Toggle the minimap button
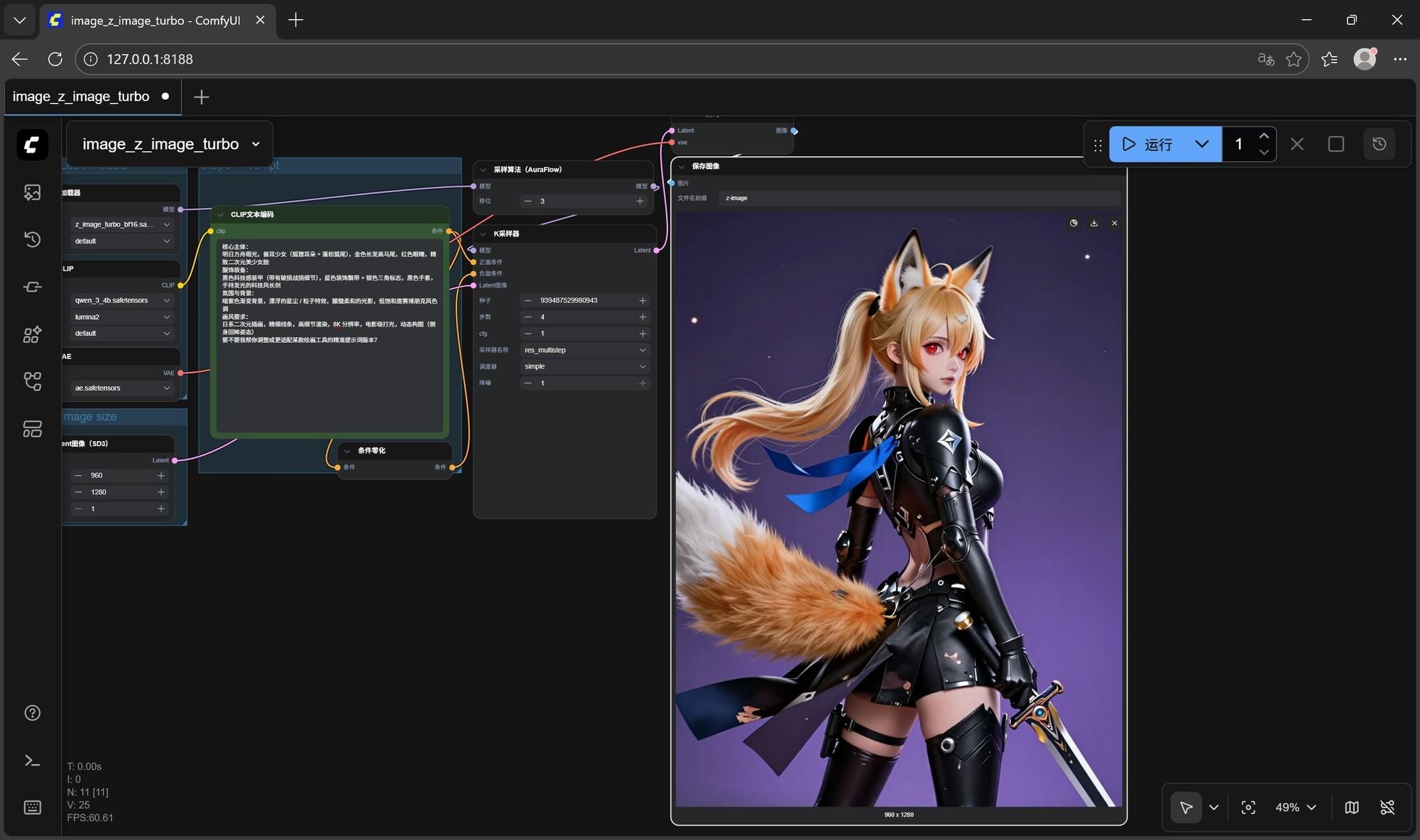The height and width of the screenshot is (840, 1420). pyautogui.click(x=1351, y=807)
